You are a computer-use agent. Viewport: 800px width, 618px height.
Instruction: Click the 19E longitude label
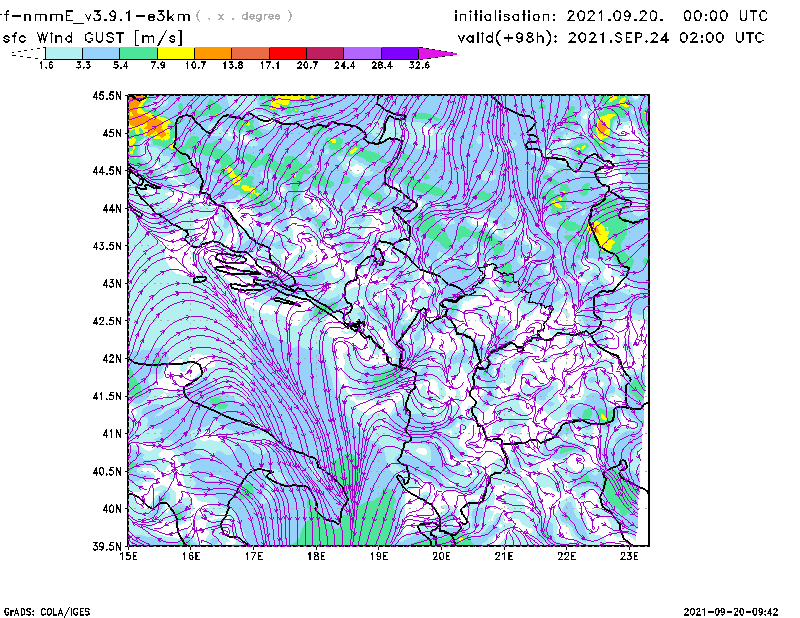point(379,556)
